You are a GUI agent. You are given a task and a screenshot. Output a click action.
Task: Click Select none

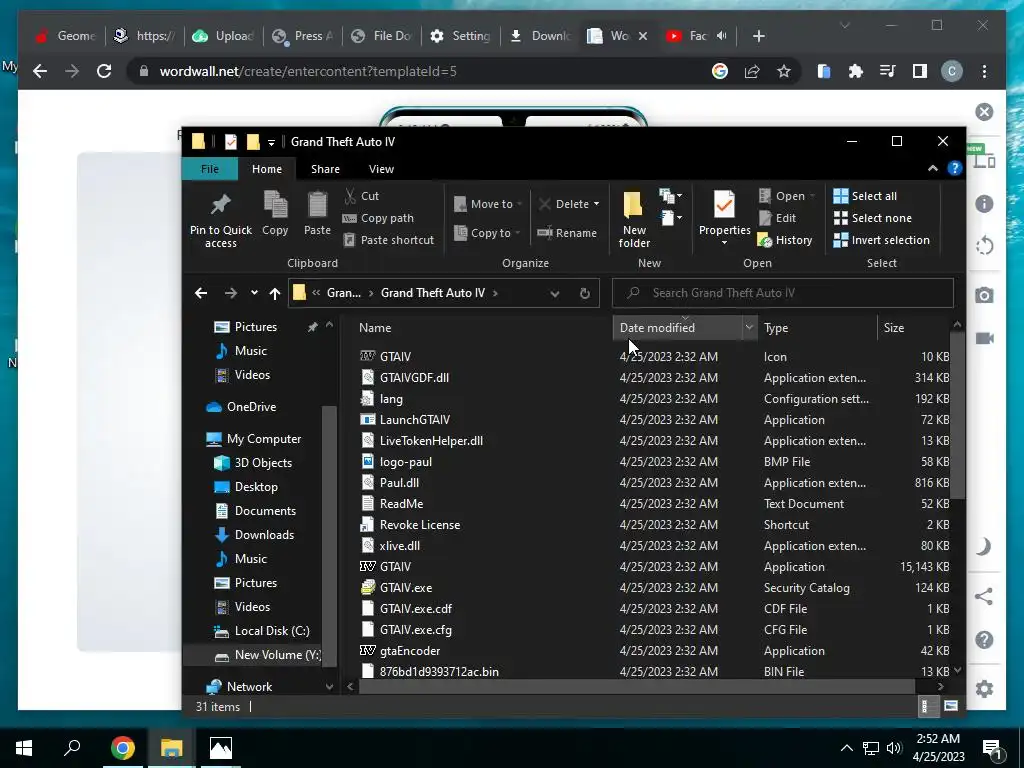pos(872,218)
